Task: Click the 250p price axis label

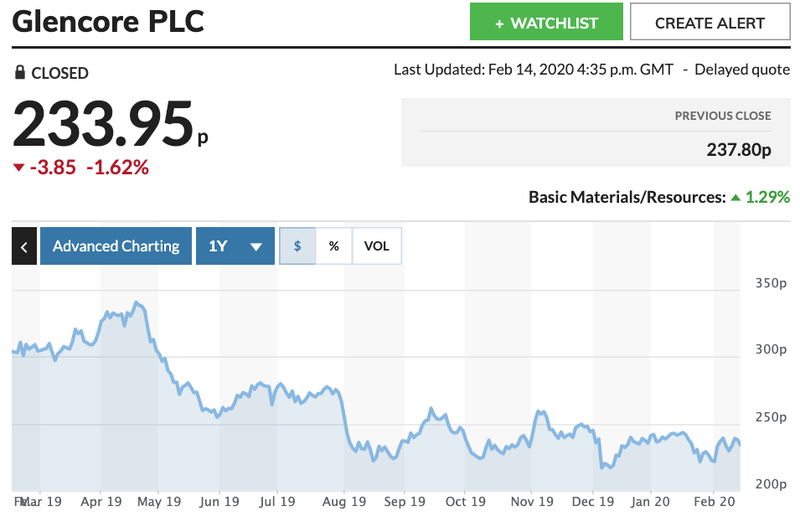Action: 771,417
